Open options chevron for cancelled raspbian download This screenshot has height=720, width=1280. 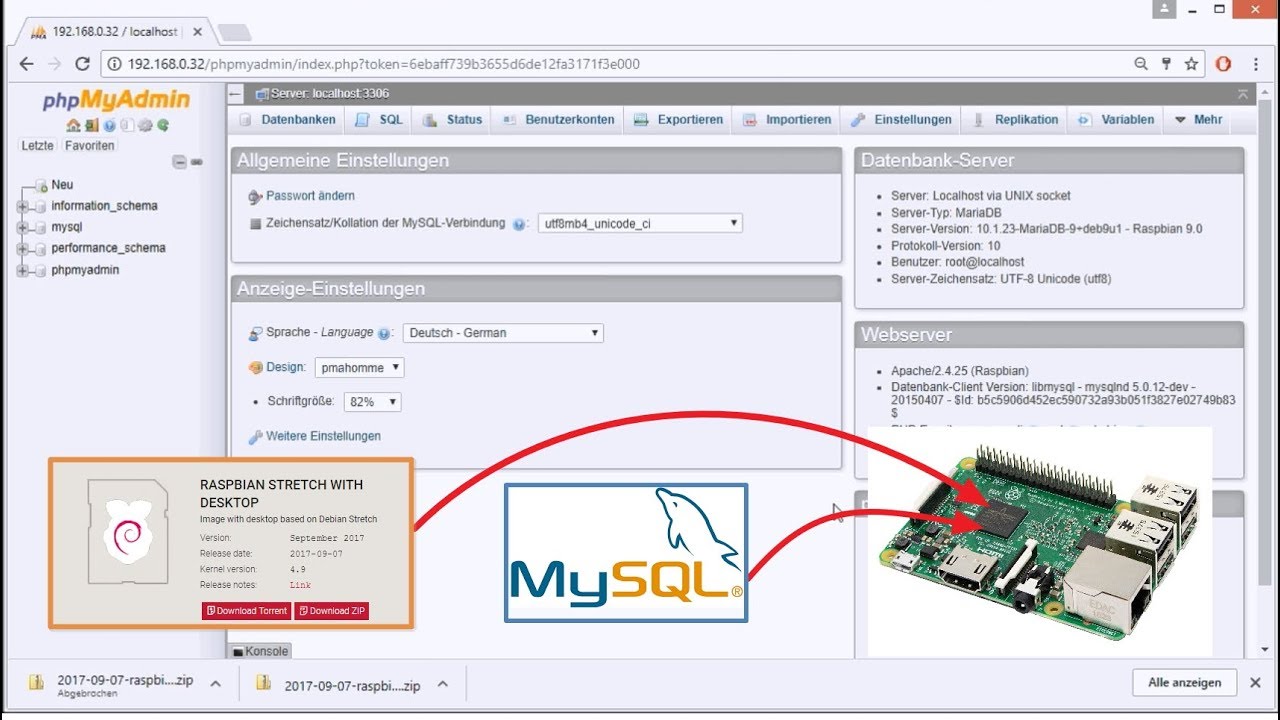tap(214, 683)
